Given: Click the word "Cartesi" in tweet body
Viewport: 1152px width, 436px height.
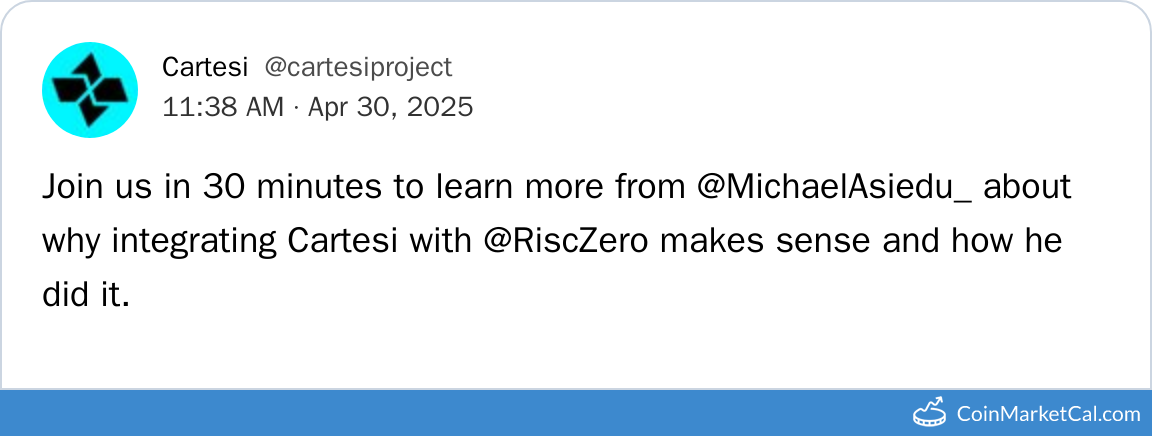Looking at the screenshot, I should [x=342, y=242].
